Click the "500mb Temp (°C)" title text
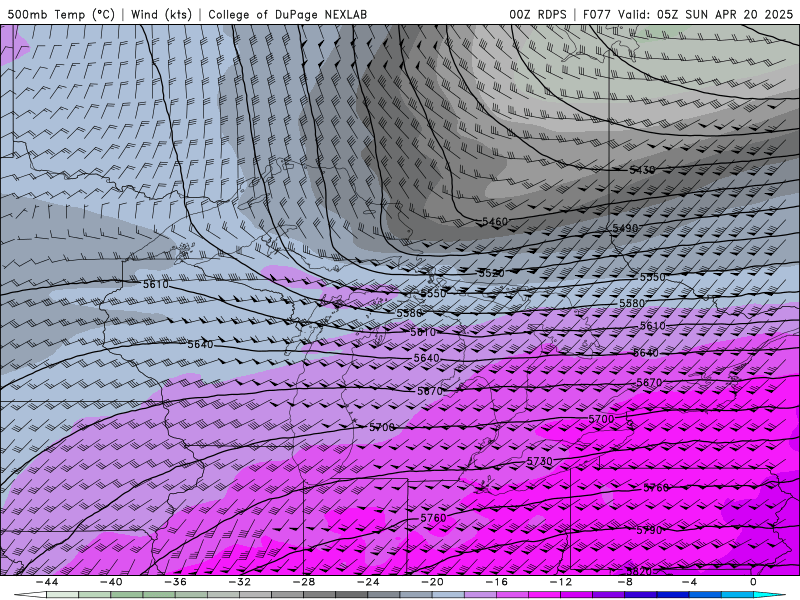 point(61,14)
